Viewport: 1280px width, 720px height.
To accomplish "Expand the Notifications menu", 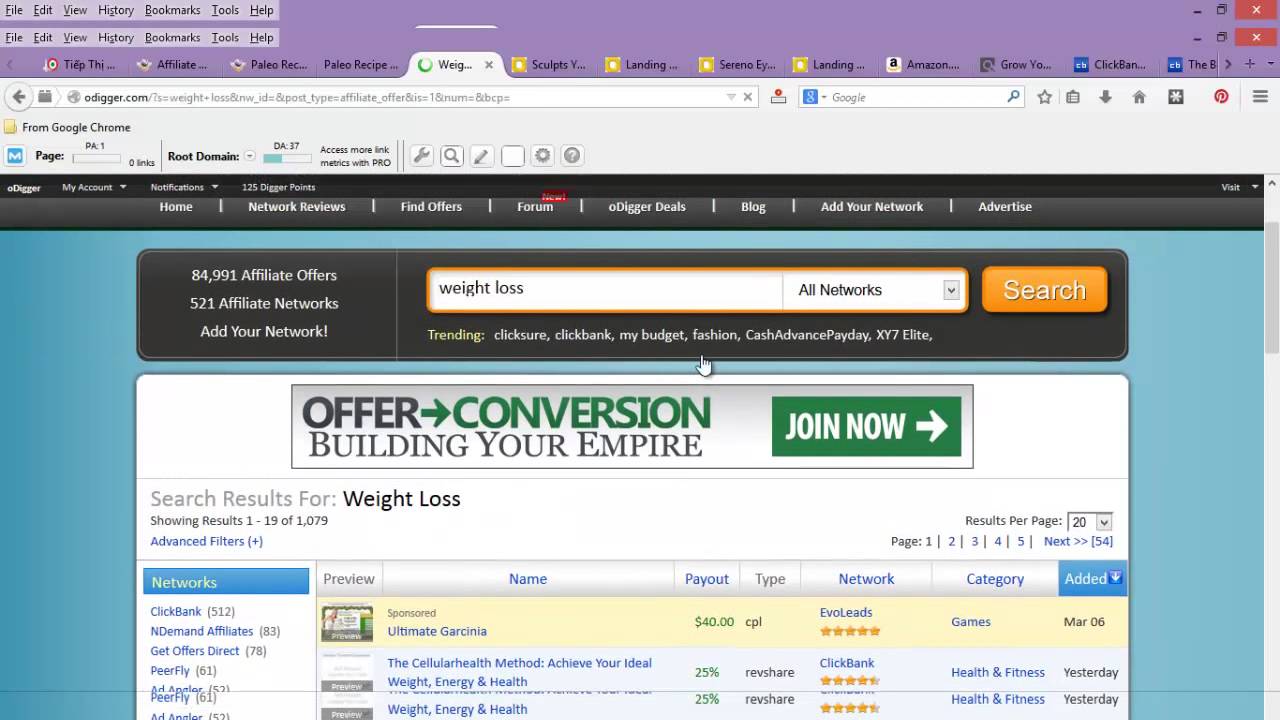I will click(x=184, y=187).
